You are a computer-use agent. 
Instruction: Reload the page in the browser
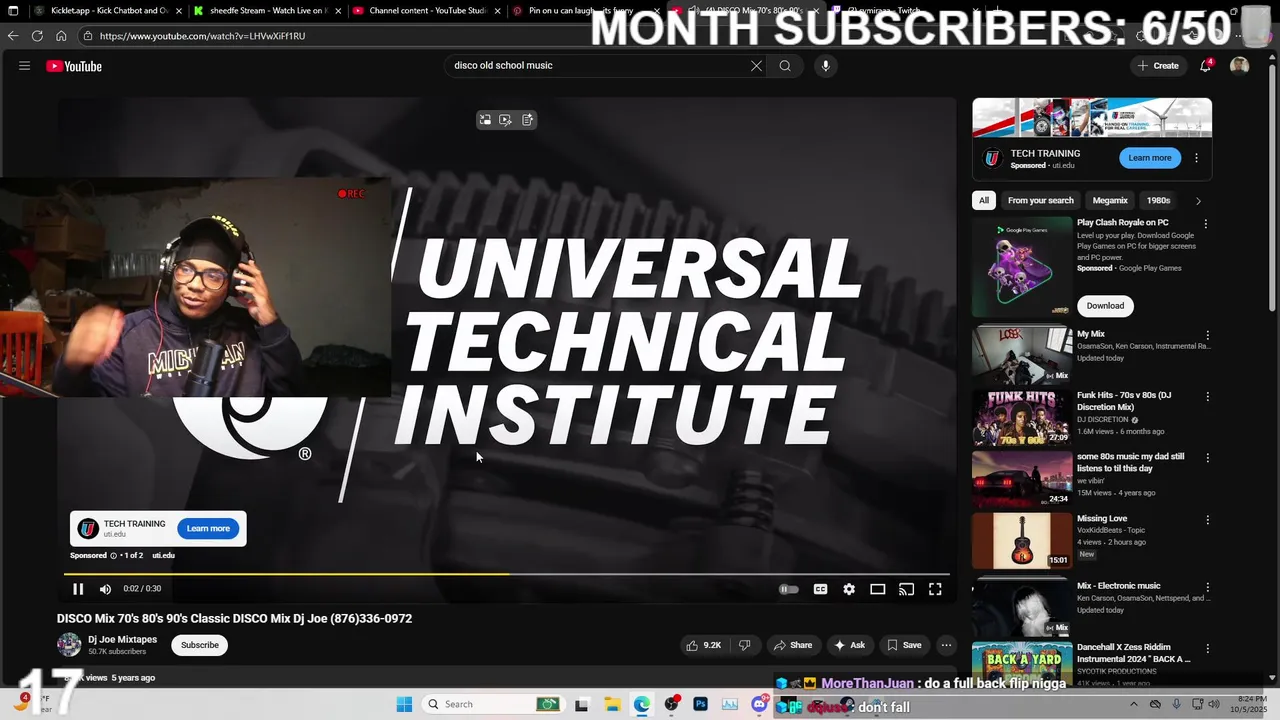[37, 35]
